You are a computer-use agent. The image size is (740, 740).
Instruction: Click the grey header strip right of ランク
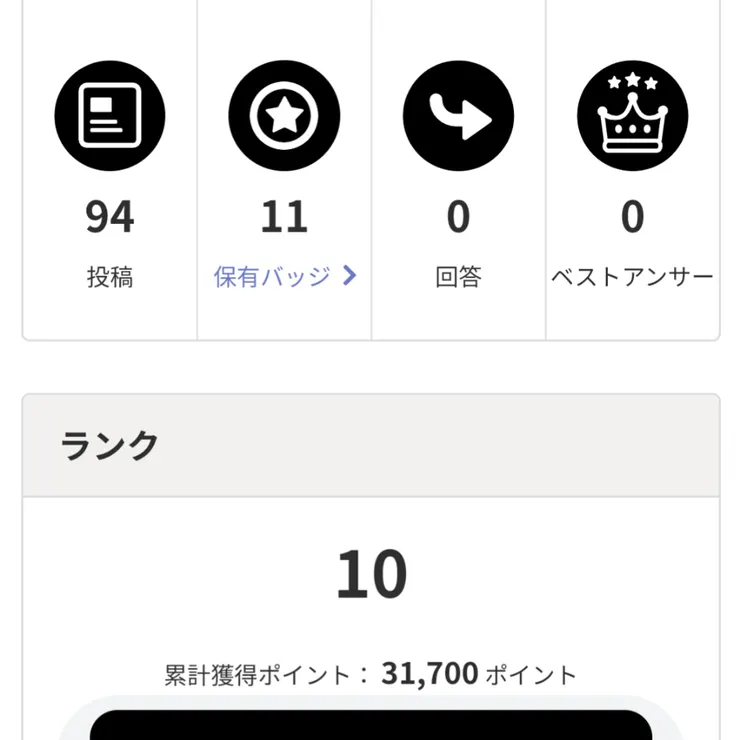pyautogui.click(x=450, y=445)
